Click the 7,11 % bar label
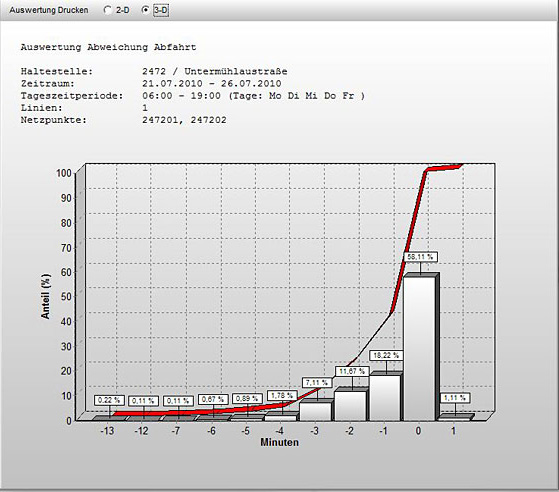Viewport: 559px width, 492px height. (317, 383)
